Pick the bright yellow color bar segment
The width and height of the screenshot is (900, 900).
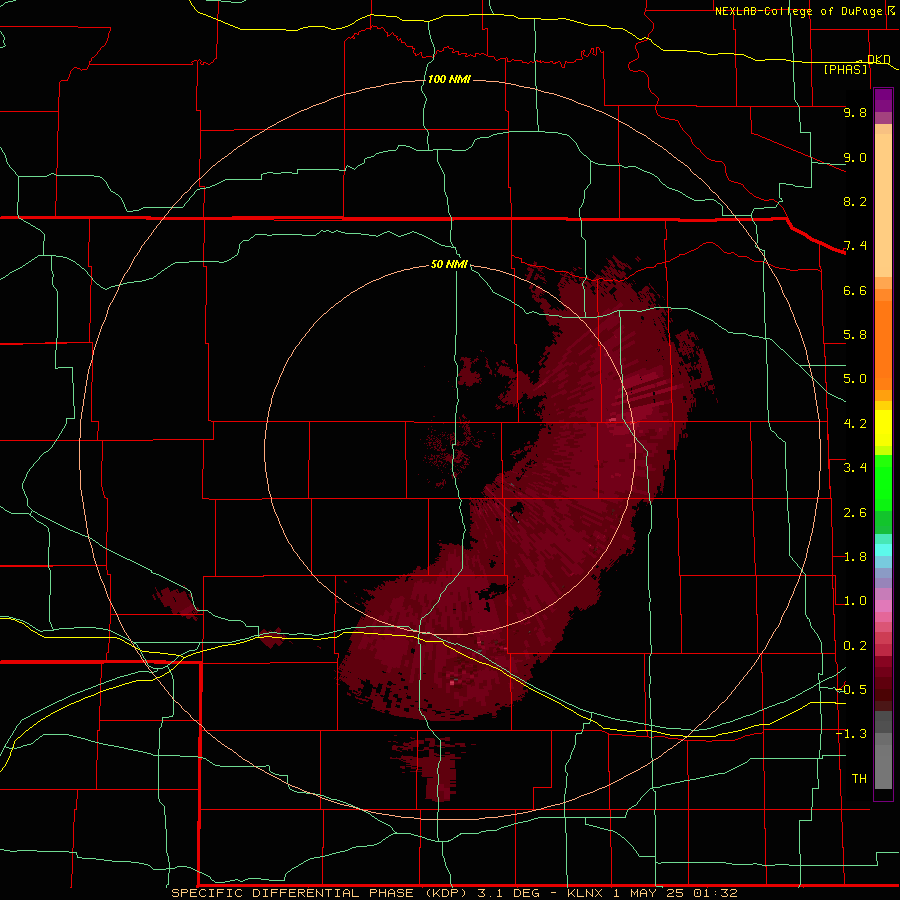coord(883,428)
